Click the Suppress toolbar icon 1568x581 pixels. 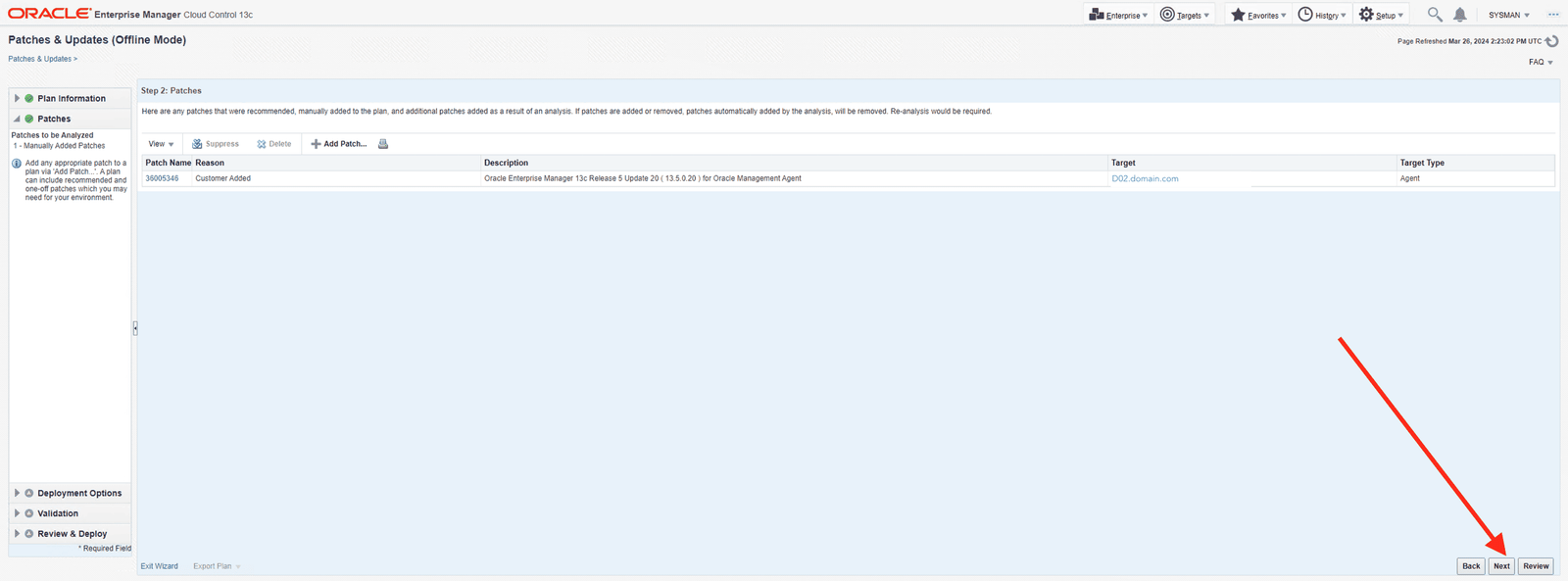coord(197,144)
